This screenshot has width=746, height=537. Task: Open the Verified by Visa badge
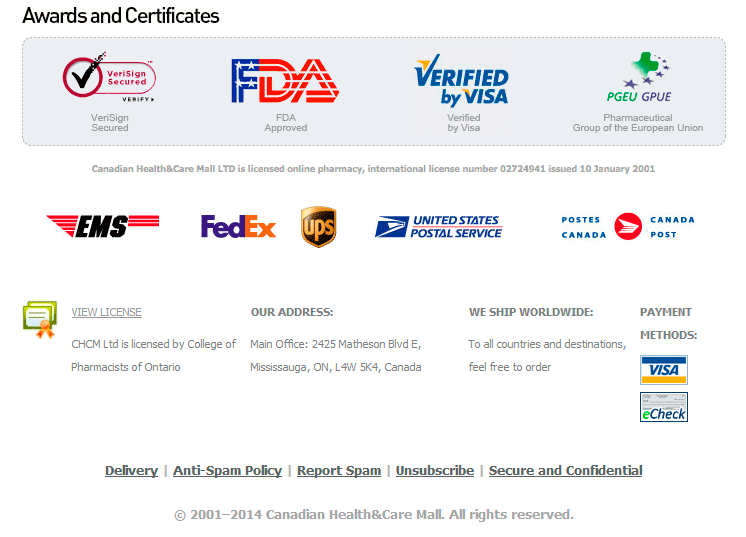(462, 81)
